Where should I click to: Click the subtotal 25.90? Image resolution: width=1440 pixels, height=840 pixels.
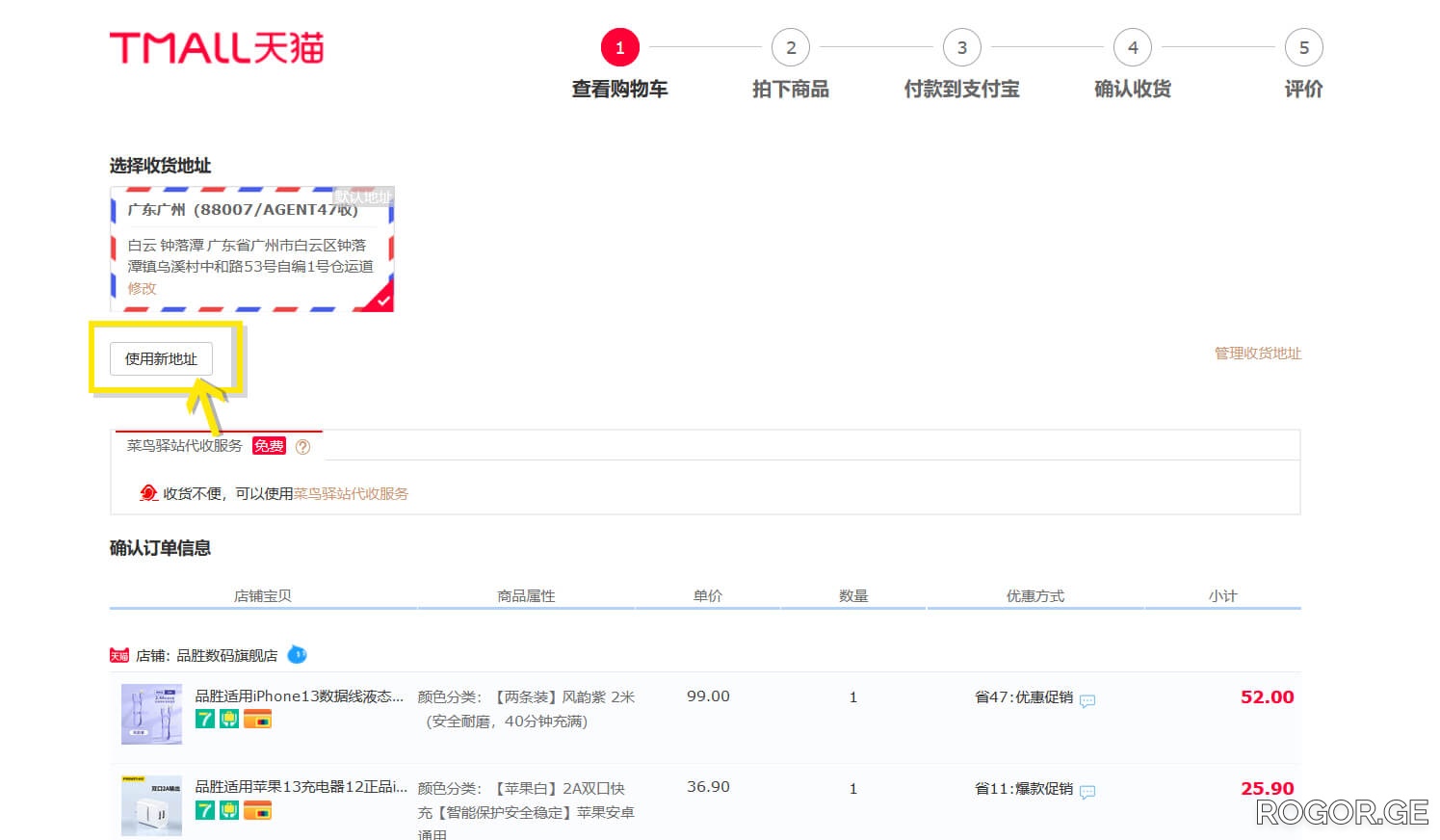tap(1267, 789)
